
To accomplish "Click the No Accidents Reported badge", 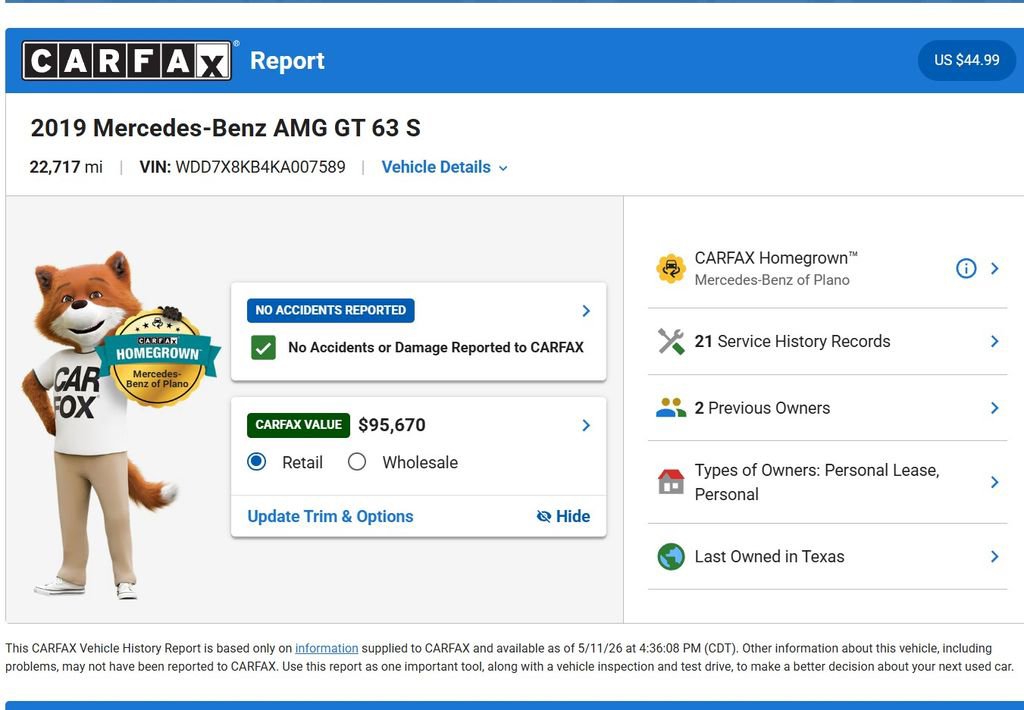I will click(x=330, y=310).
